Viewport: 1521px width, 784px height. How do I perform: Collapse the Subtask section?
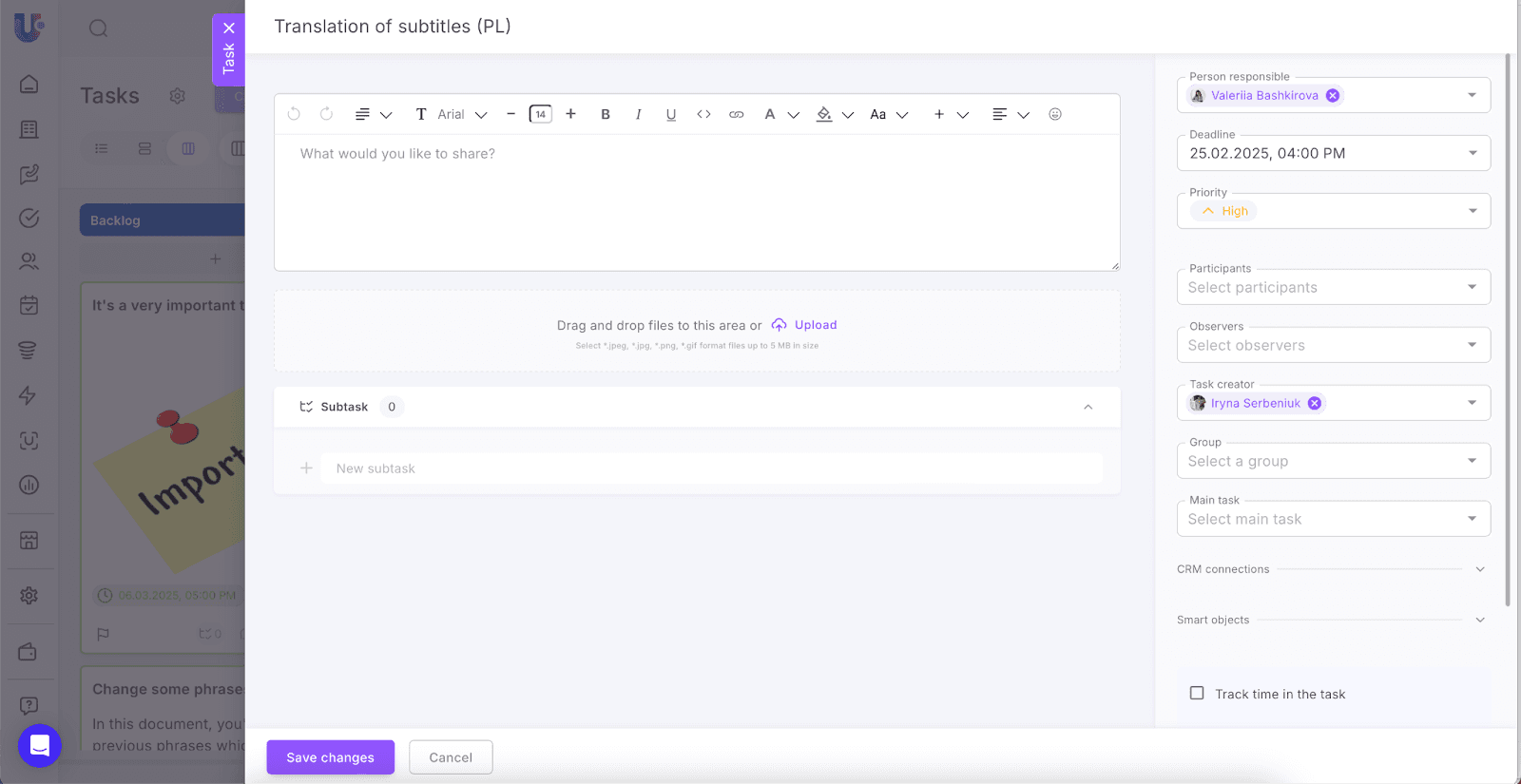point(1088,407)
